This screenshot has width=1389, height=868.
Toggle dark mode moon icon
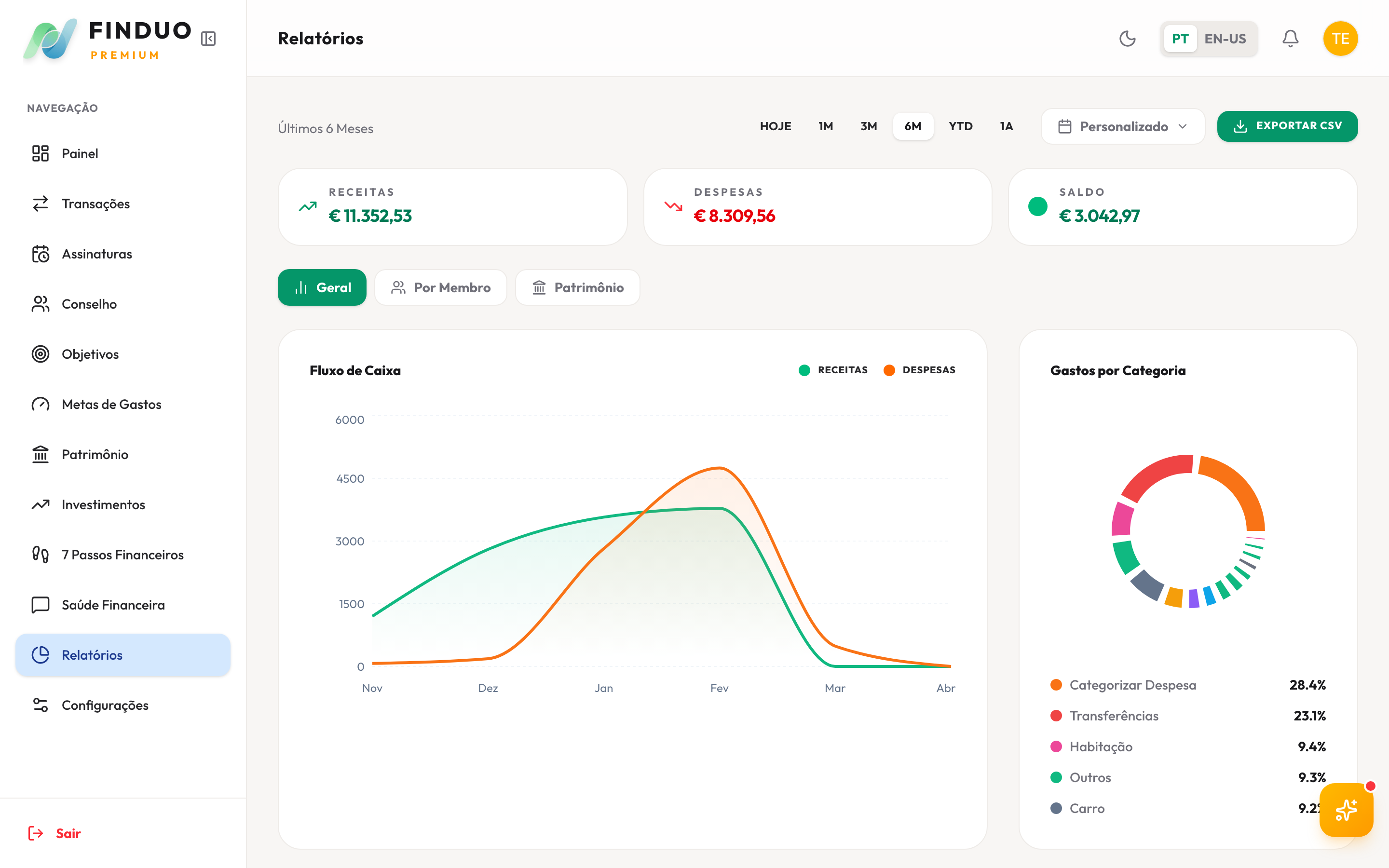click(1127, 39)
